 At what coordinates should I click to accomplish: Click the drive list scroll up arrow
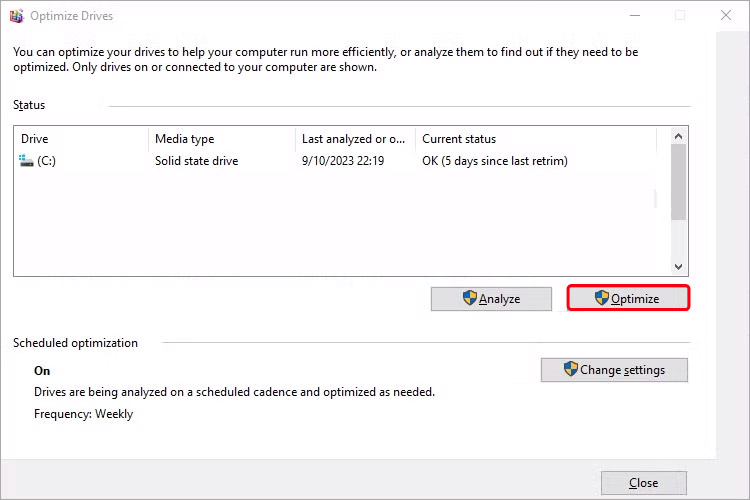point(678,135)
